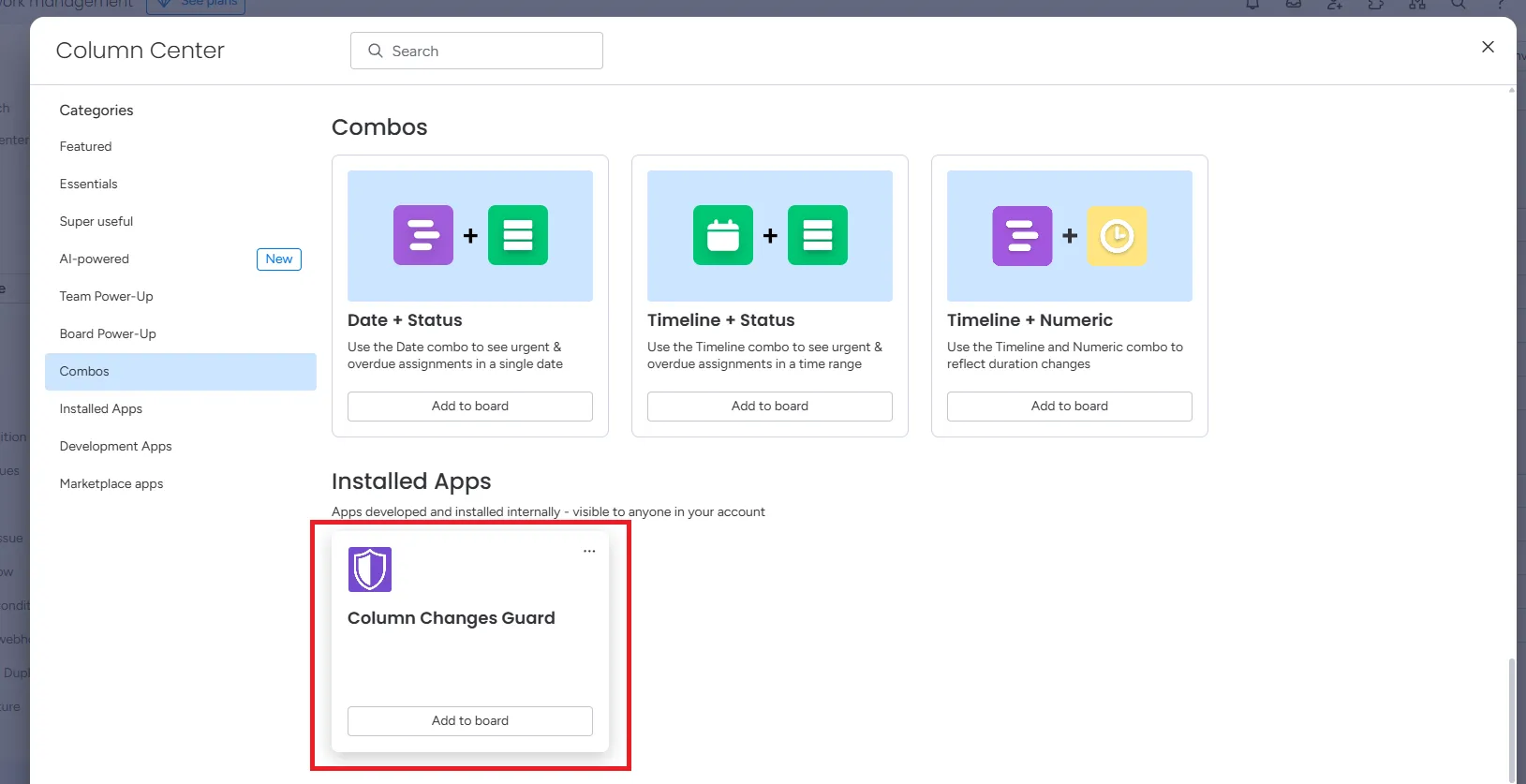Open the Marketplace apps category
Viewport: 1526px width, 784px height.
tap(111, 484)
